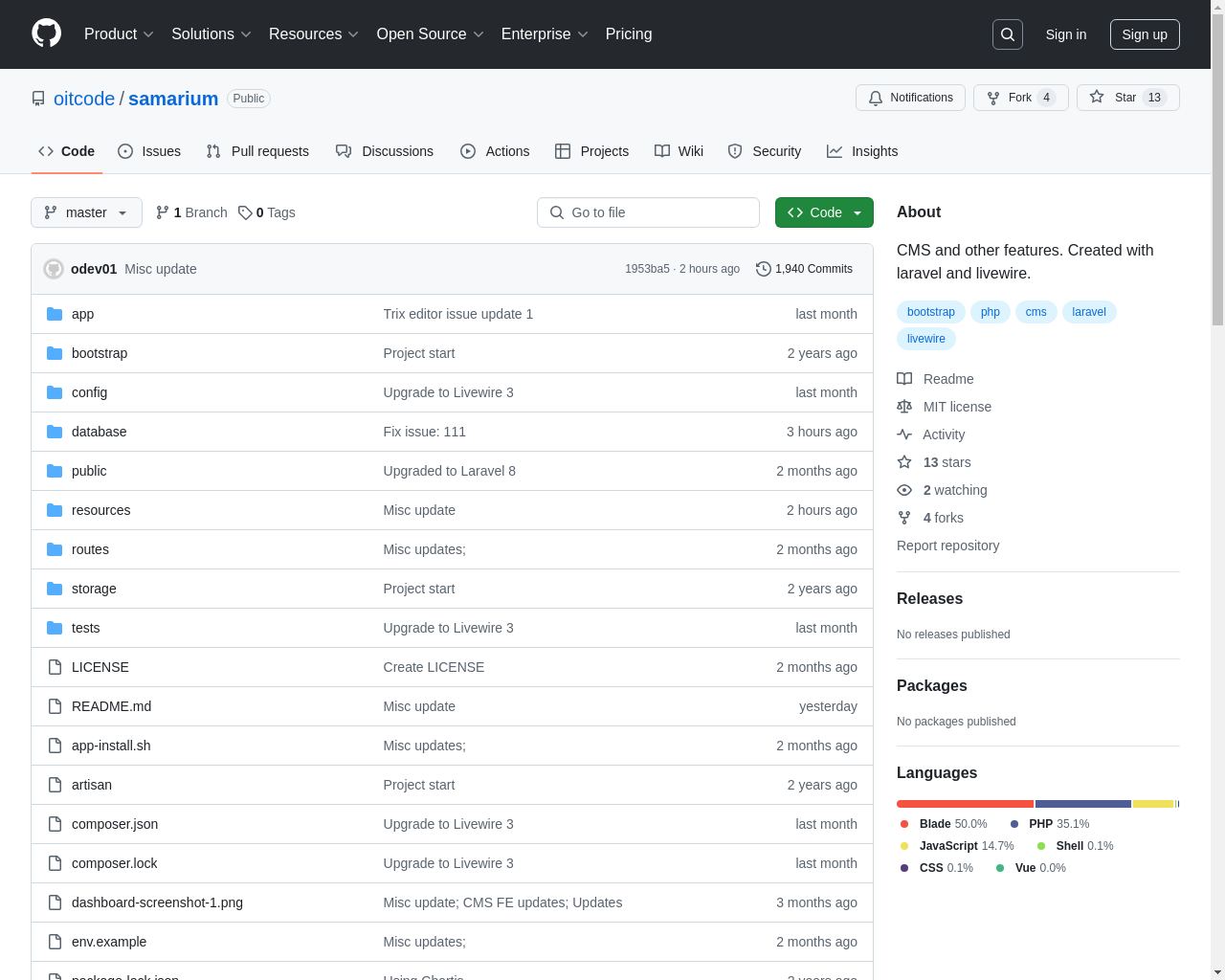Switch to the Issues tab
This screenshot has height=980, width=1225.
[x=149, y=151]
